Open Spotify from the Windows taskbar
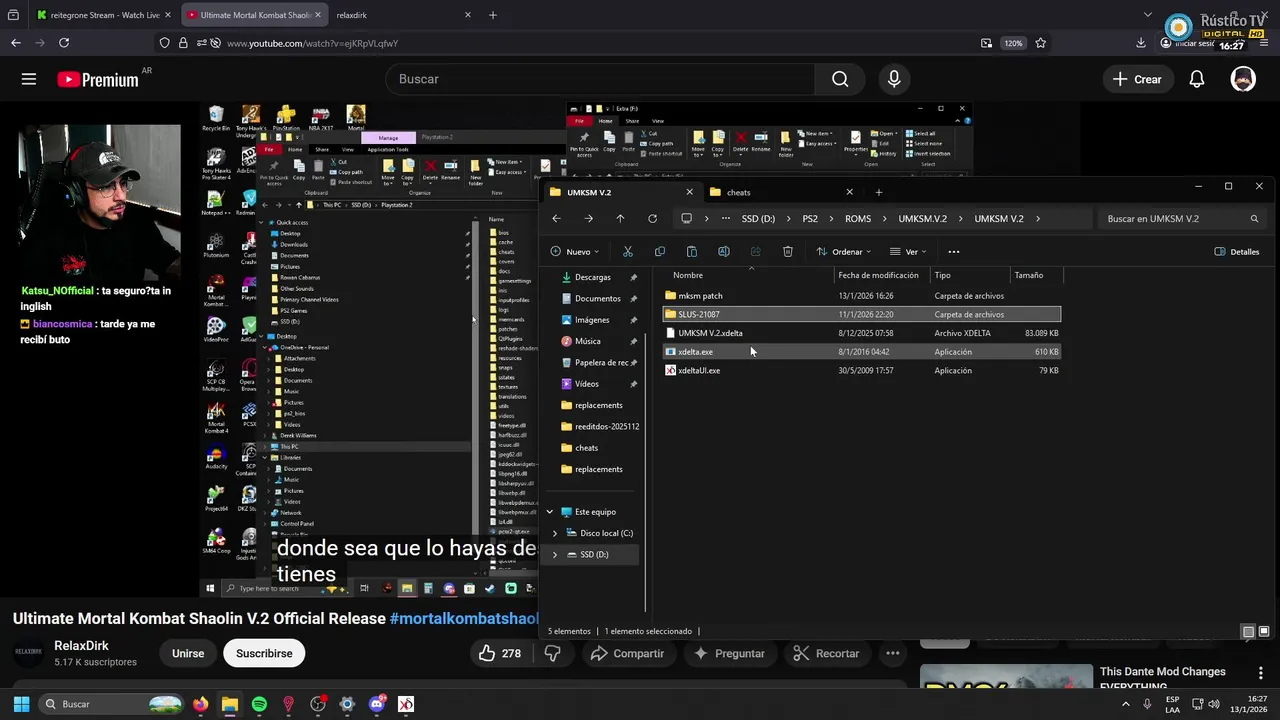1280x720 pixels. (259, 704)
